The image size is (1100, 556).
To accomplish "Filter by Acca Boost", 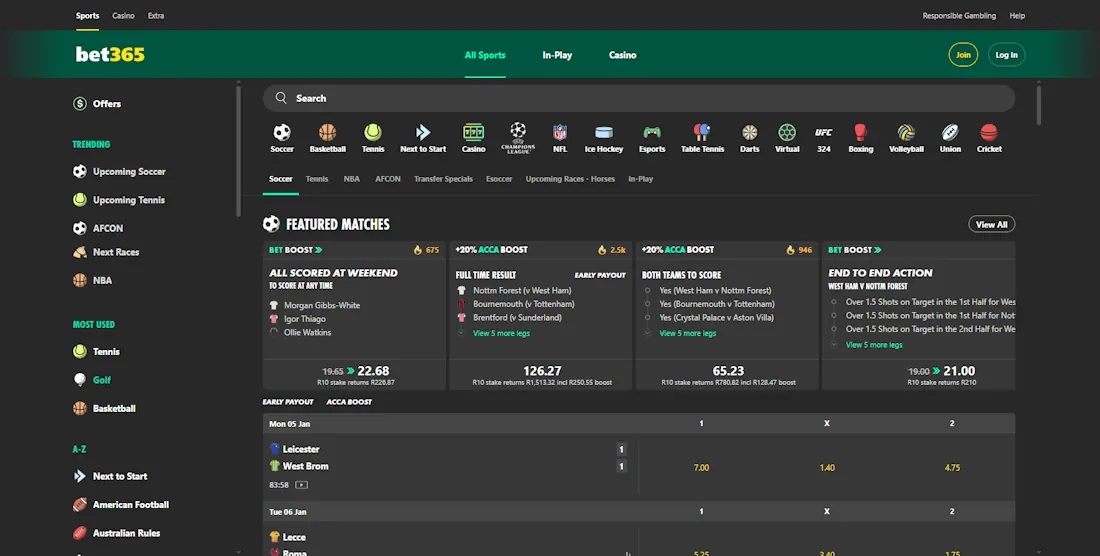I will pyautogui.click(x=349, y=402).
